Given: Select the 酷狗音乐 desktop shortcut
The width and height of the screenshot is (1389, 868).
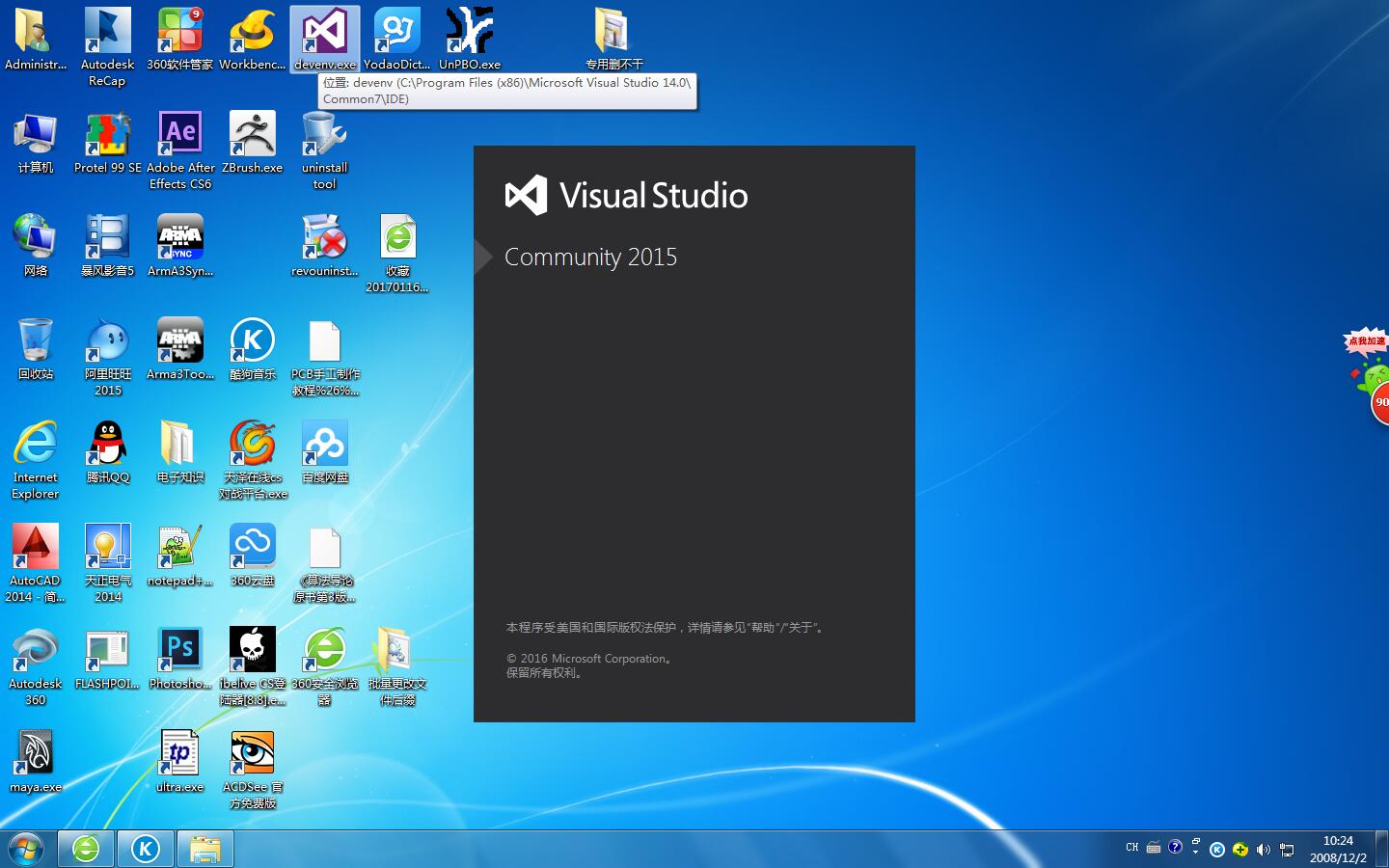Looking at the screenshot, I should click(x=253, y=349).
